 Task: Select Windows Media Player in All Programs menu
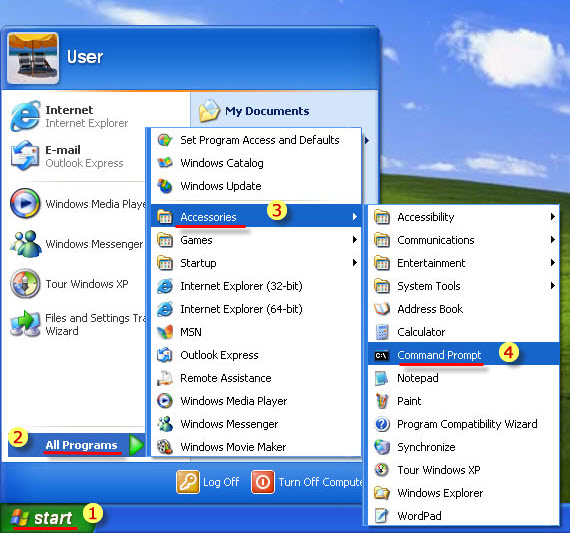[x=256, y=401]
